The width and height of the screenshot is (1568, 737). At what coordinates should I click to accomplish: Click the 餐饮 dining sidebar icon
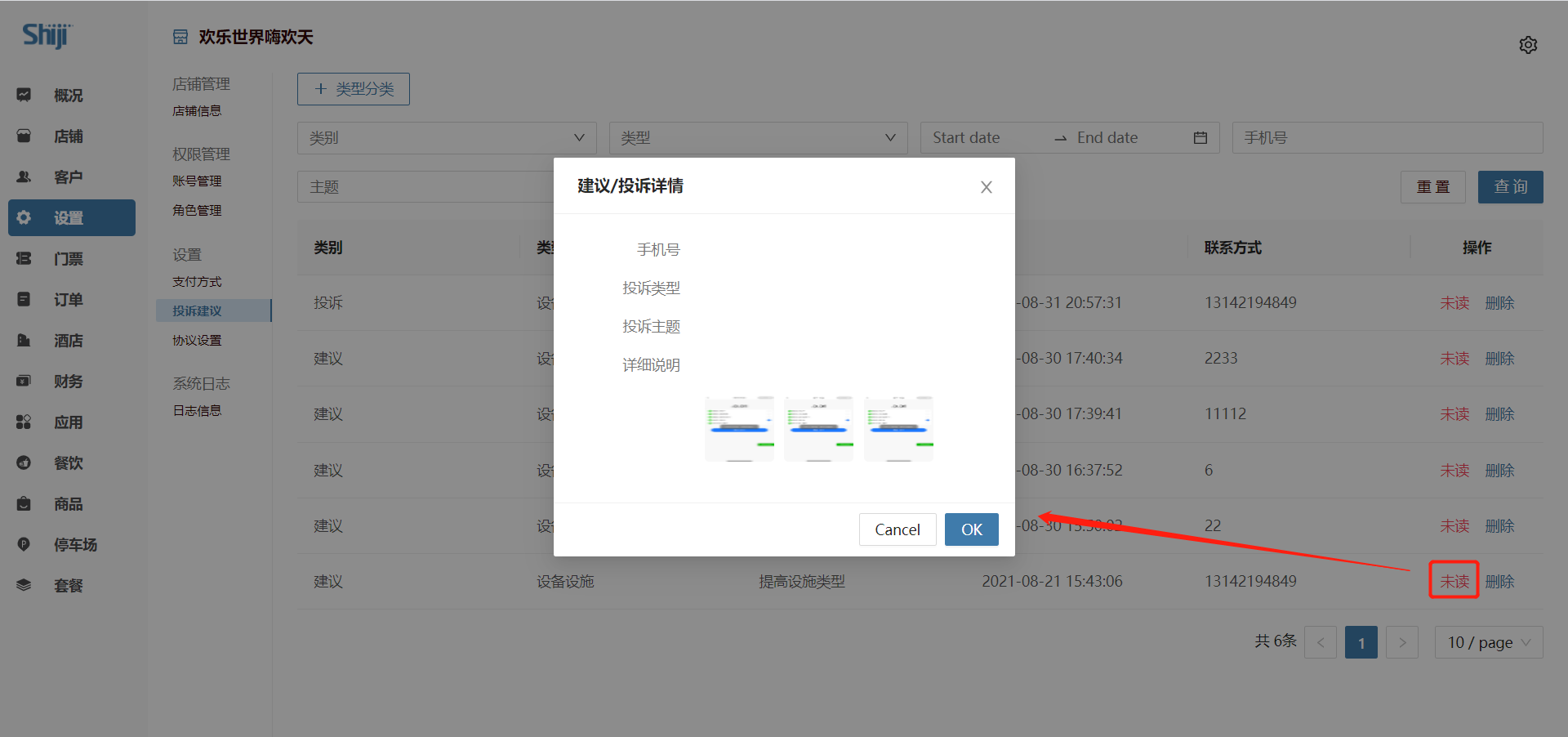(x=24, y=462)
